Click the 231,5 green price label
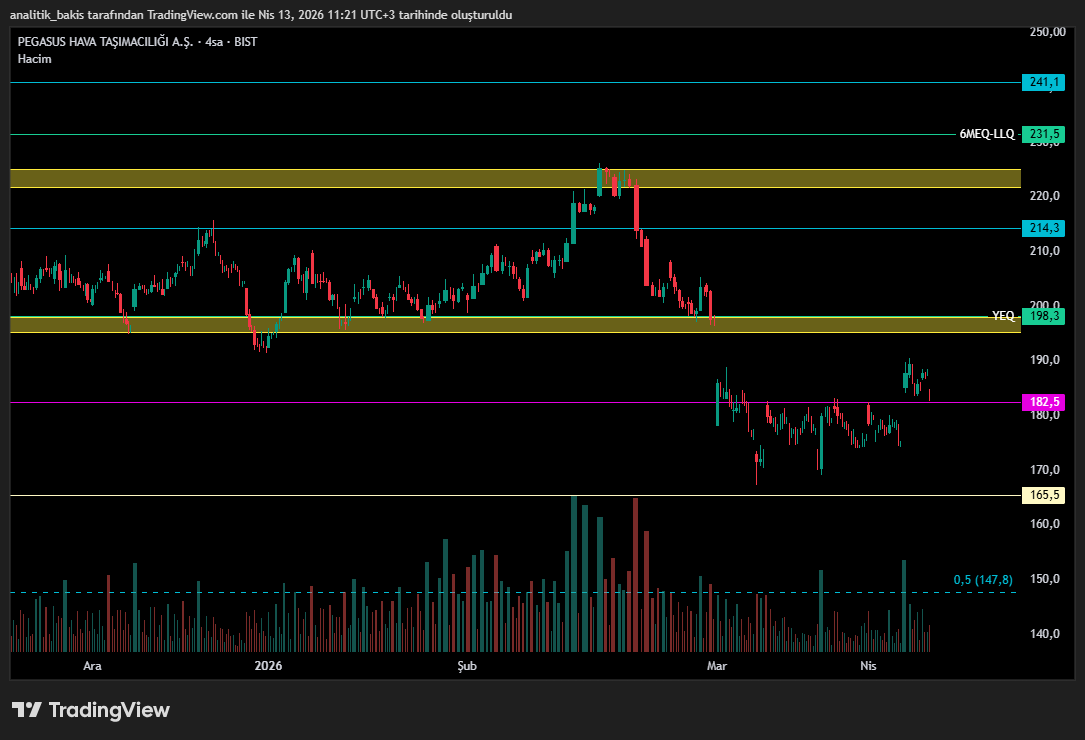 1043,134
